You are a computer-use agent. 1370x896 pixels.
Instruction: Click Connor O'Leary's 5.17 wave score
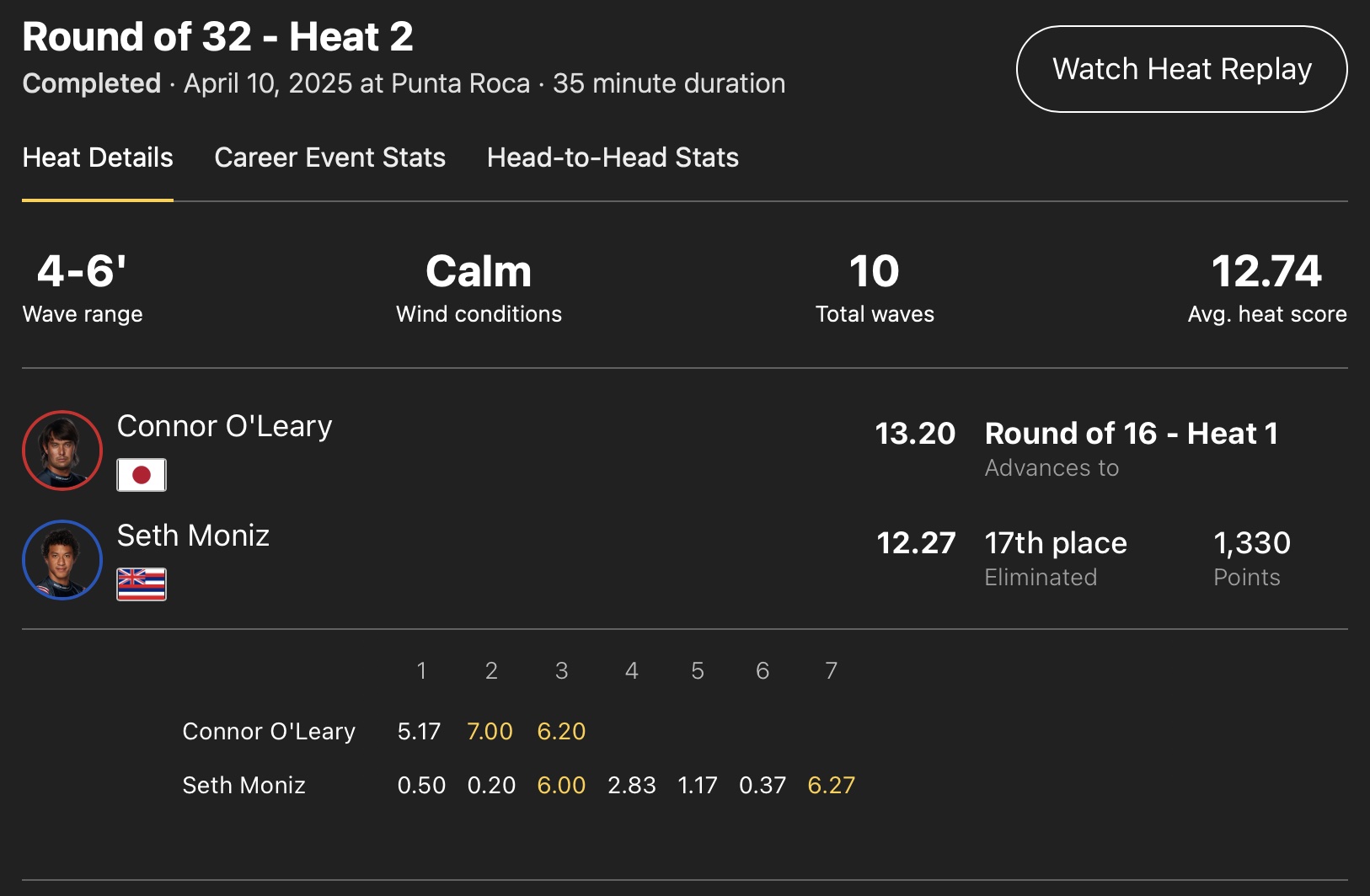pyautogui.click(x=419, y=732)
